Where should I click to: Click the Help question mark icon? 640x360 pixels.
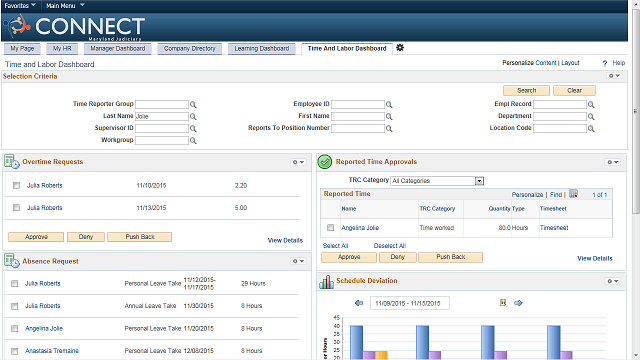(x=605, y=63)
